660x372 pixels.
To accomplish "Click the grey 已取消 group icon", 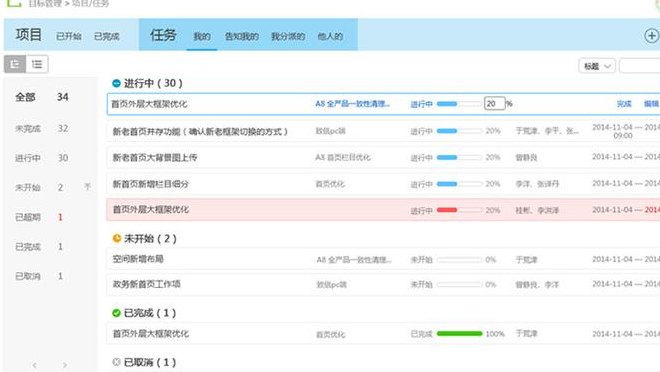I will pyautogui.click(x=117, y=362).
